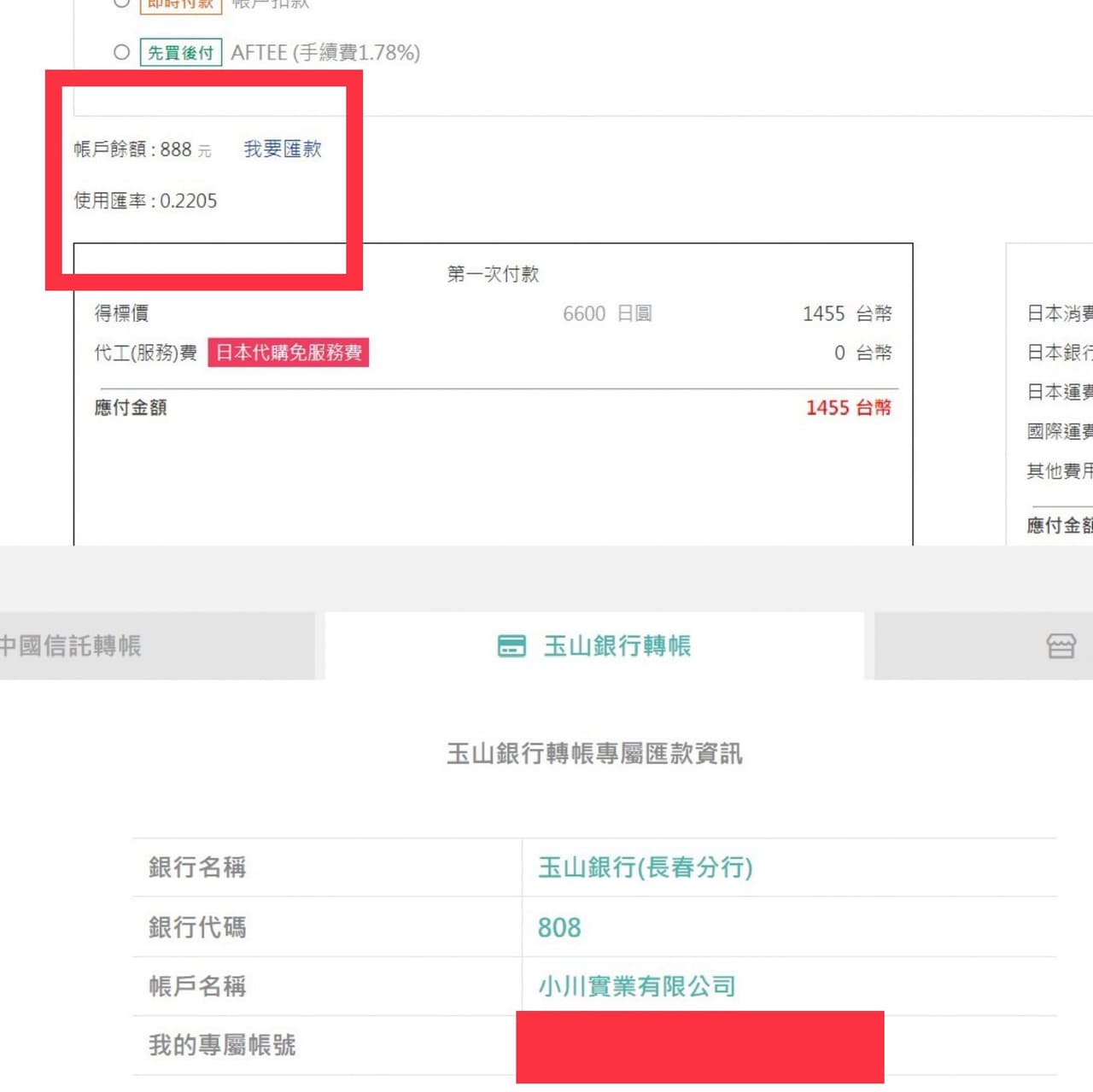
Task: Click the 代工(服務)費 label
Action: point(146,353)
